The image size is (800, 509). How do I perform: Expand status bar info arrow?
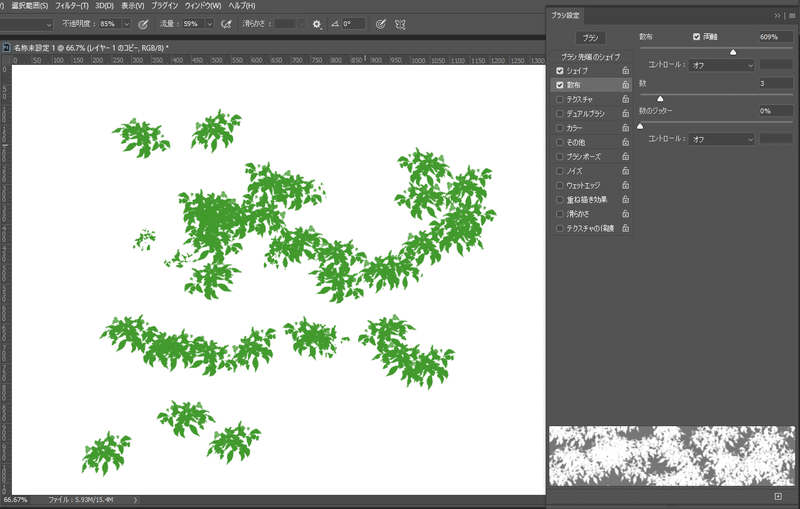(135, 500)
